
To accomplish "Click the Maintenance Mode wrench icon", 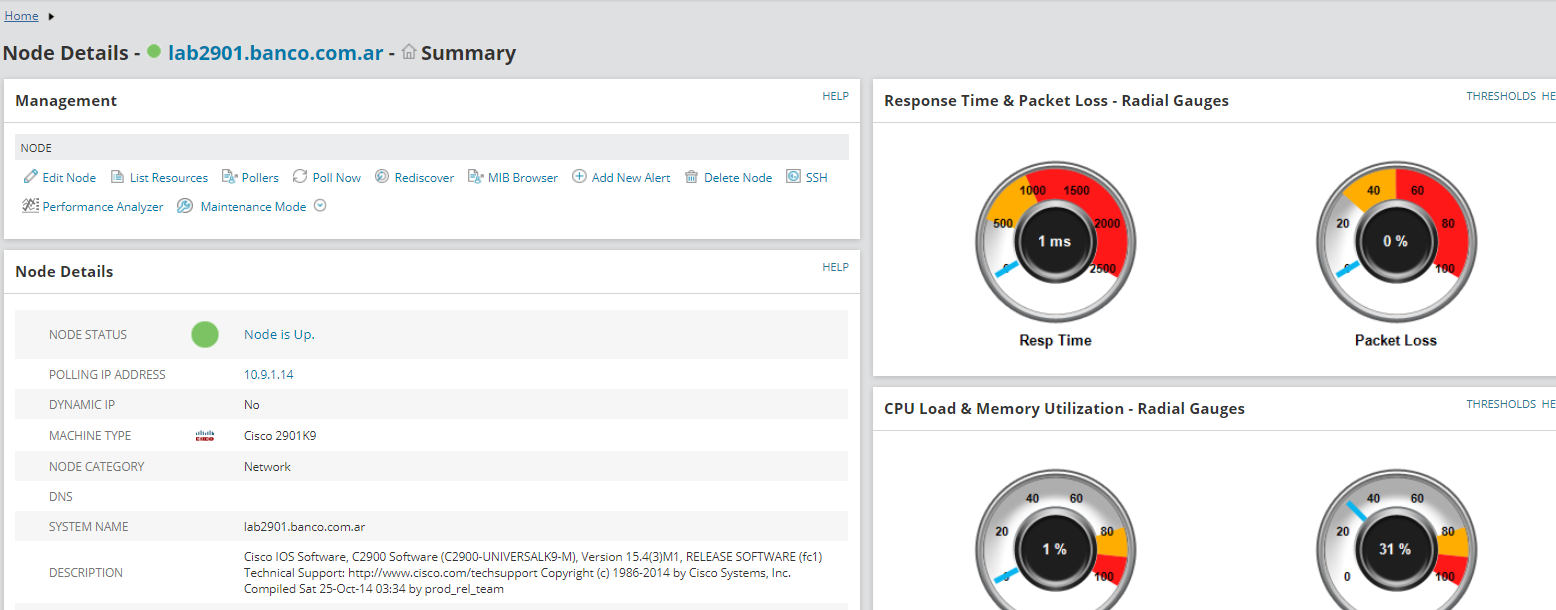I will (x=185, y=206).
